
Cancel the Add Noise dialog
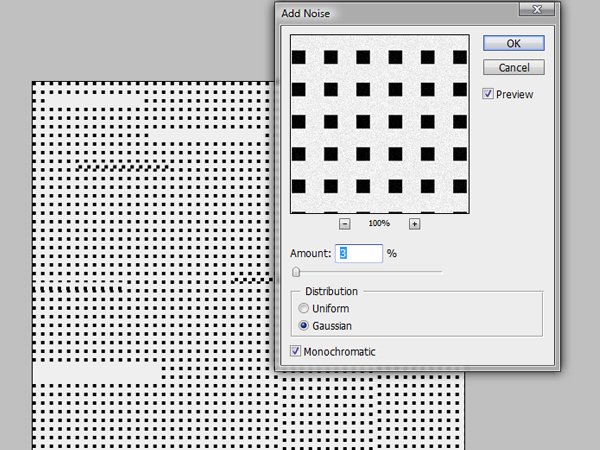[x=514, y=67]
